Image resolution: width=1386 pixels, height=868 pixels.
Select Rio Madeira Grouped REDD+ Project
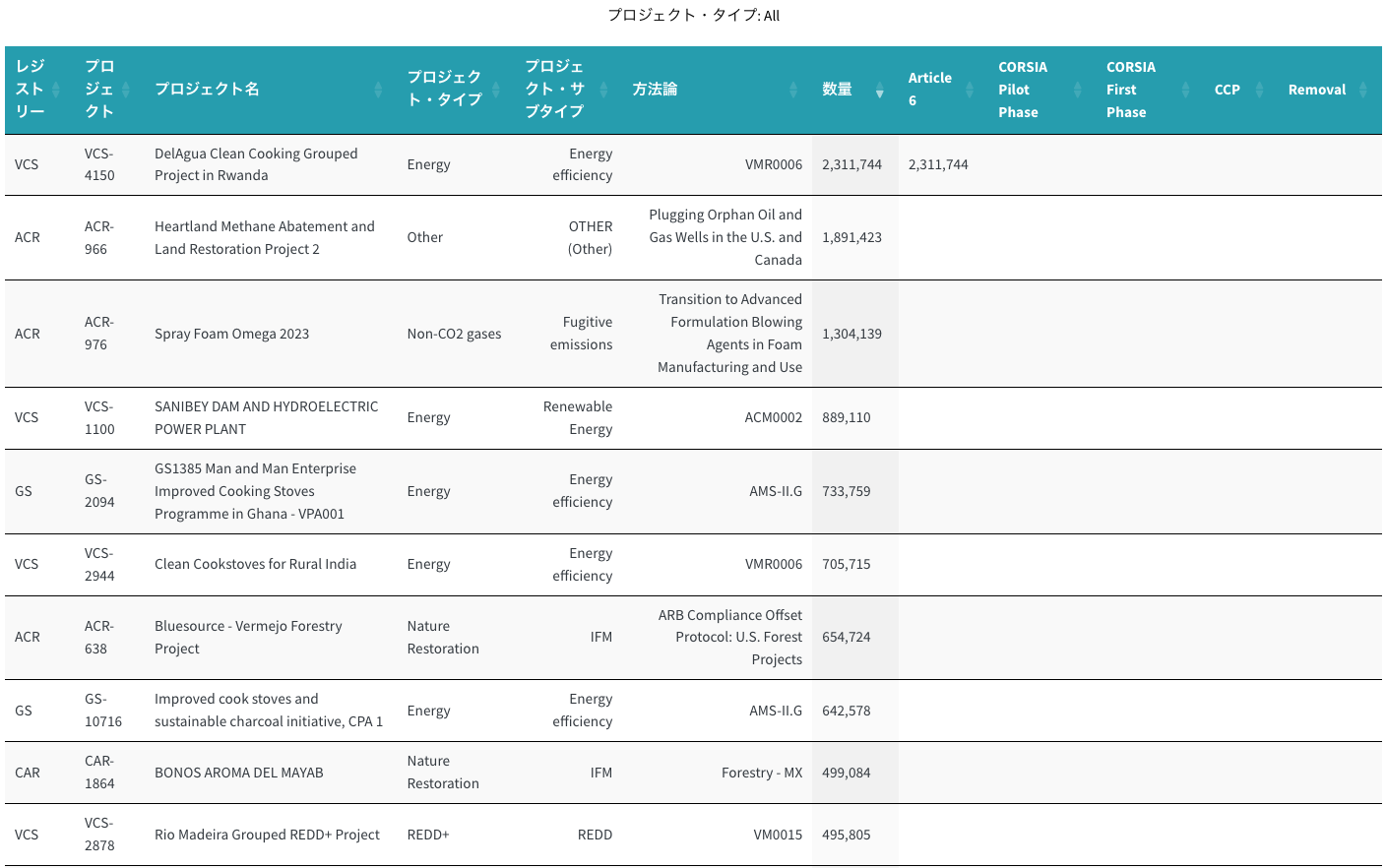[267, 835]
